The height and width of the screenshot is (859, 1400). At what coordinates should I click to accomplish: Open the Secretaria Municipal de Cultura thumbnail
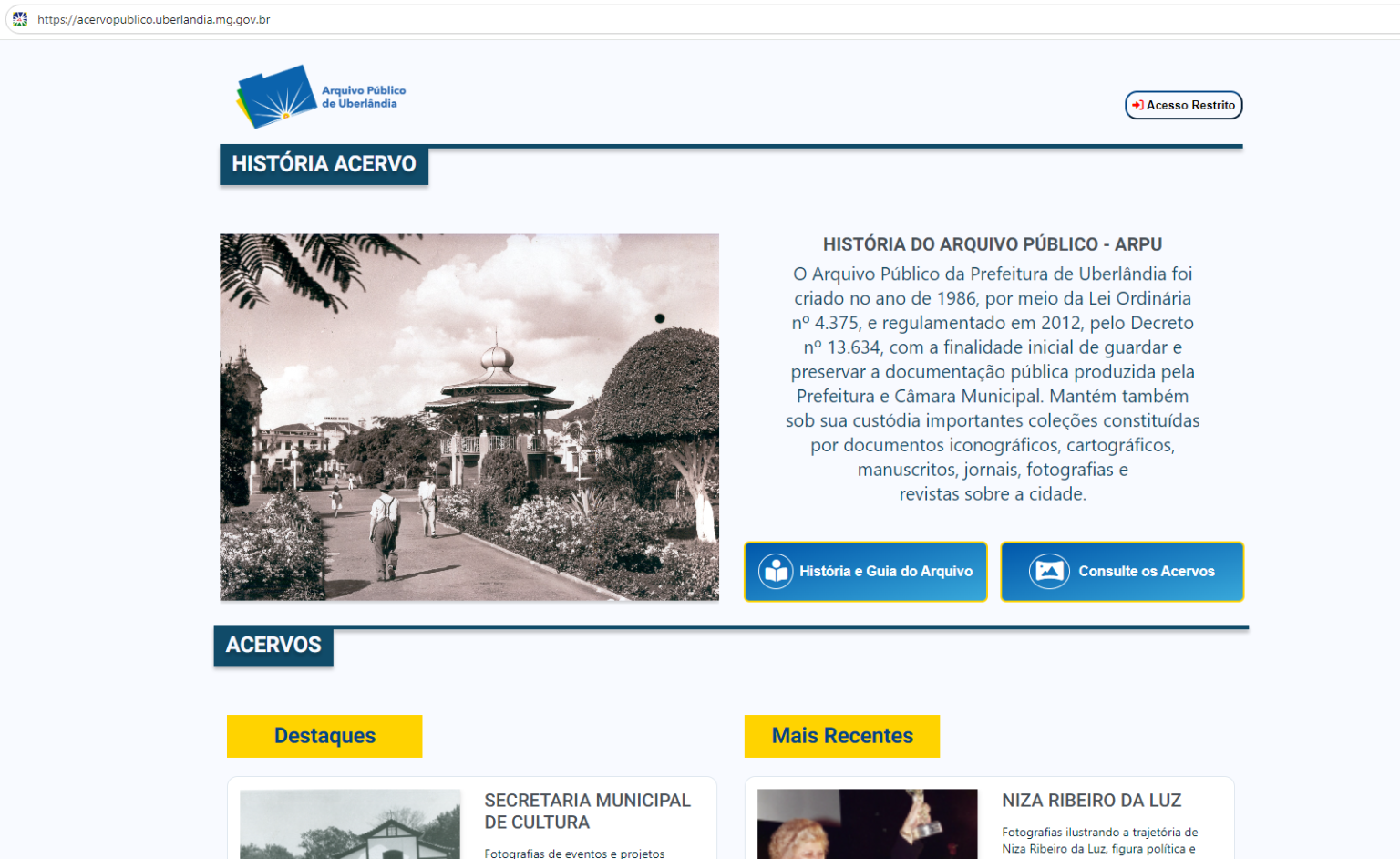click(350, 824)
